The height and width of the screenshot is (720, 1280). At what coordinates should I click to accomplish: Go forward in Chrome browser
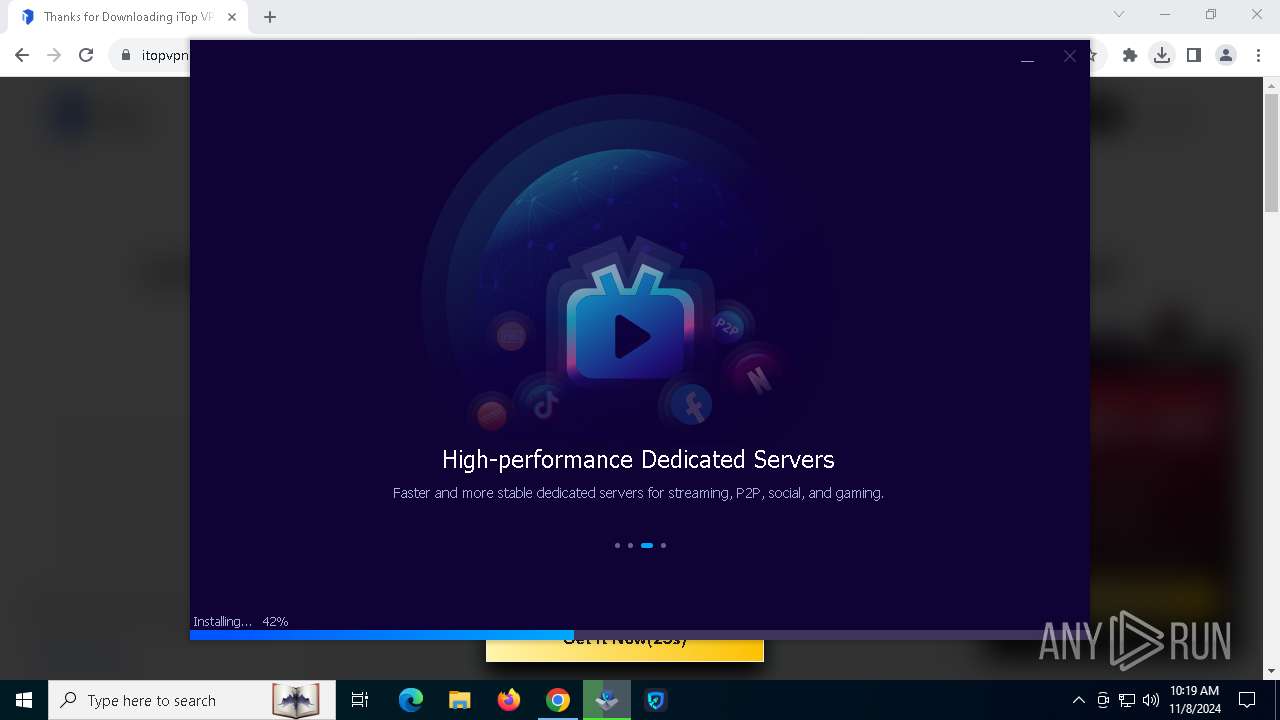[x=54, y=55]
